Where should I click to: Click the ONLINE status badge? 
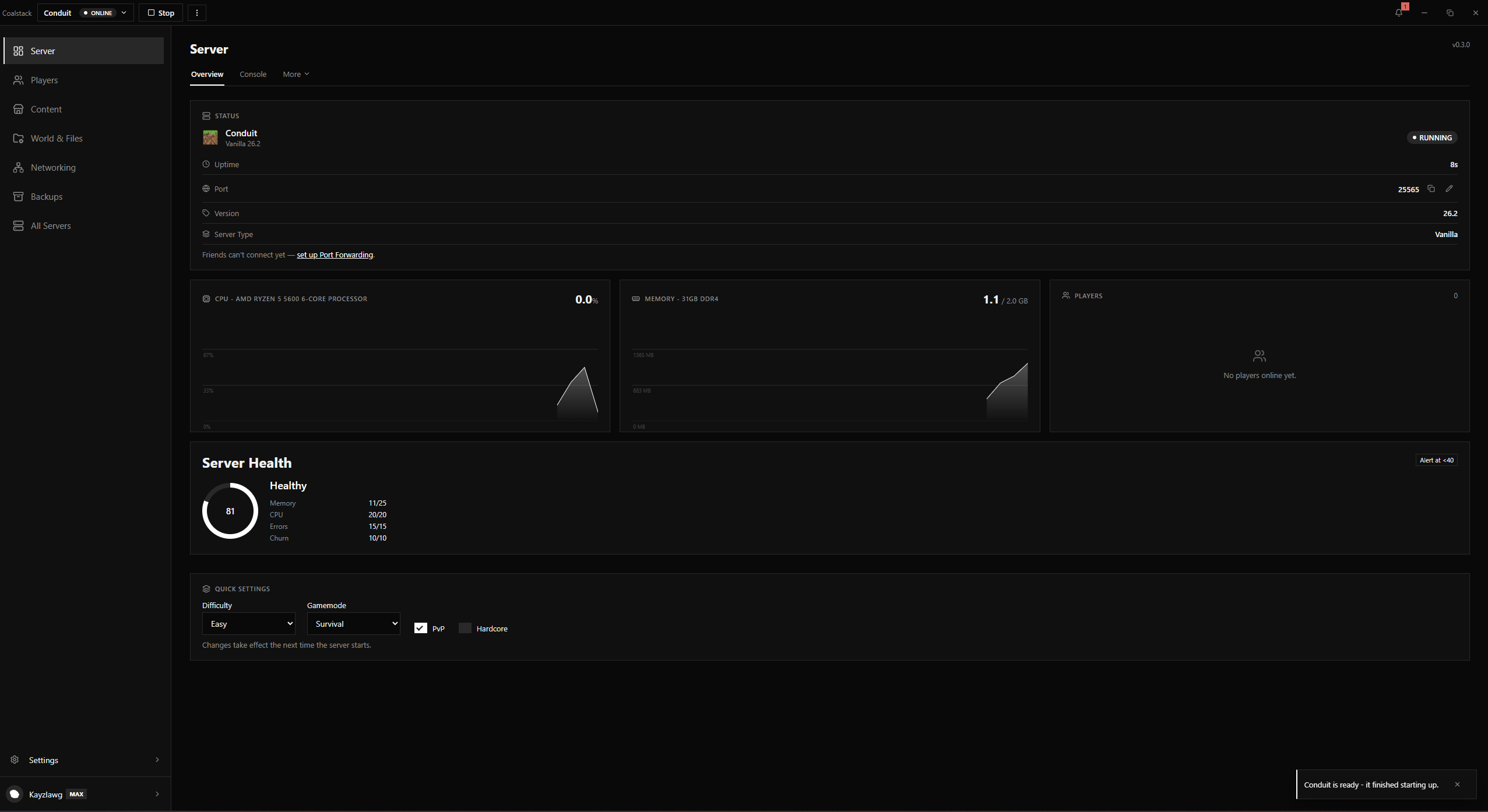[x=98, y=13]
